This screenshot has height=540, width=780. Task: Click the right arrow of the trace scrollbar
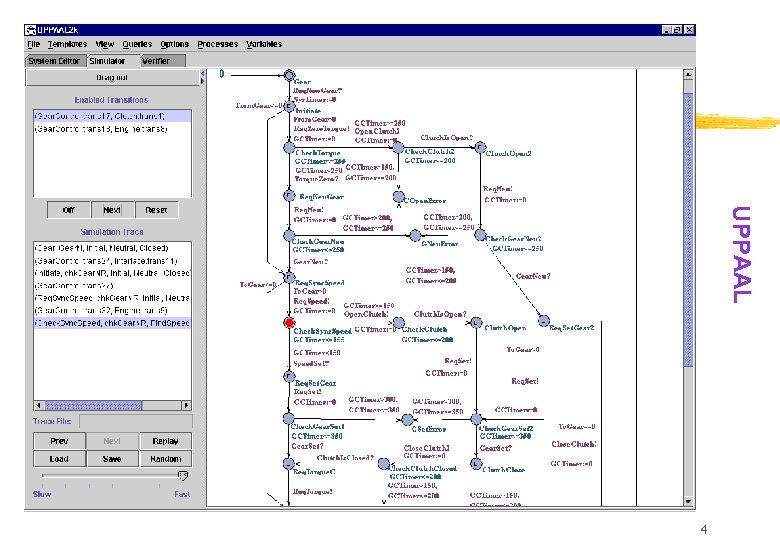pyautogui.click(x=186, y=405)
